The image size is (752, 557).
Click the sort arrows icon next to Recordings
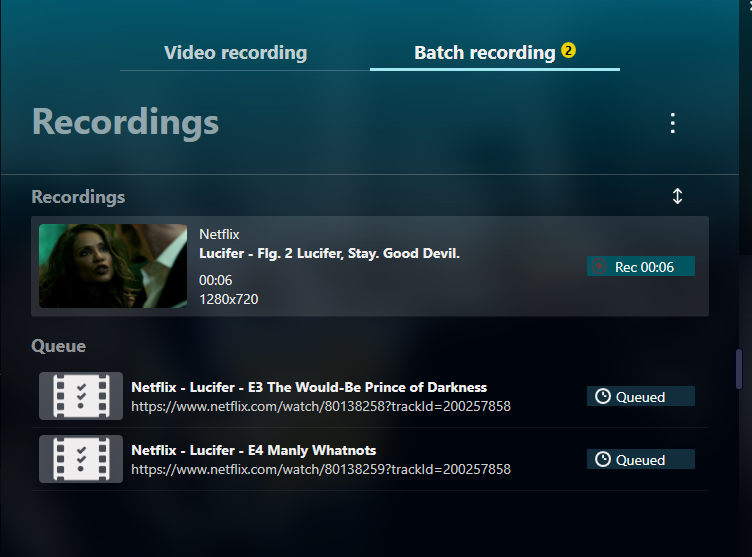click(x=677, y=196)
